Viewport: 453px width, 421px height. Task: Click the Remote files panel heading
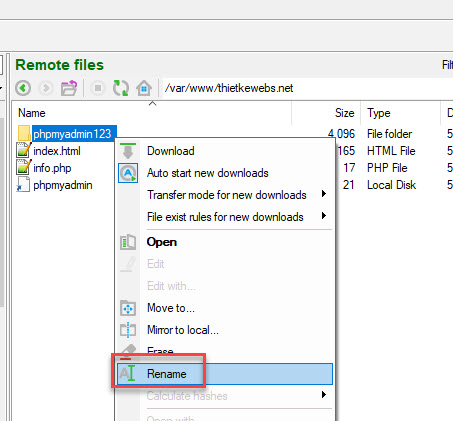click(60, 65)
